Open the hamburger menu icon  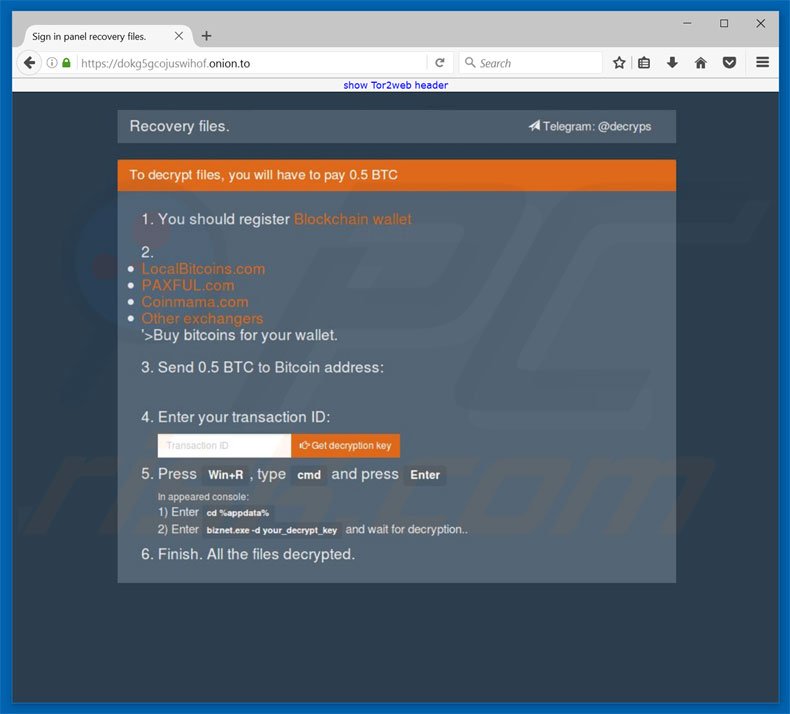762,62
